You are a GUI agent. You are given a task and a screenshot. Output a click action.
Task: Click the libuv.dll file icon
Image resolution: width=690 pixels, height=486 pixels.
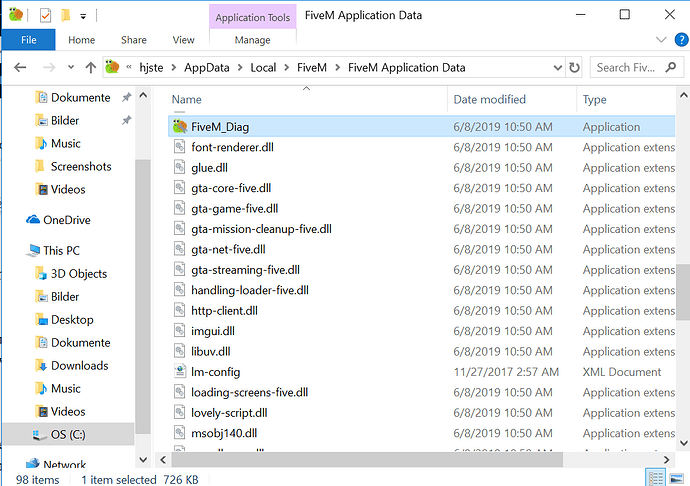tap(180, 351)
